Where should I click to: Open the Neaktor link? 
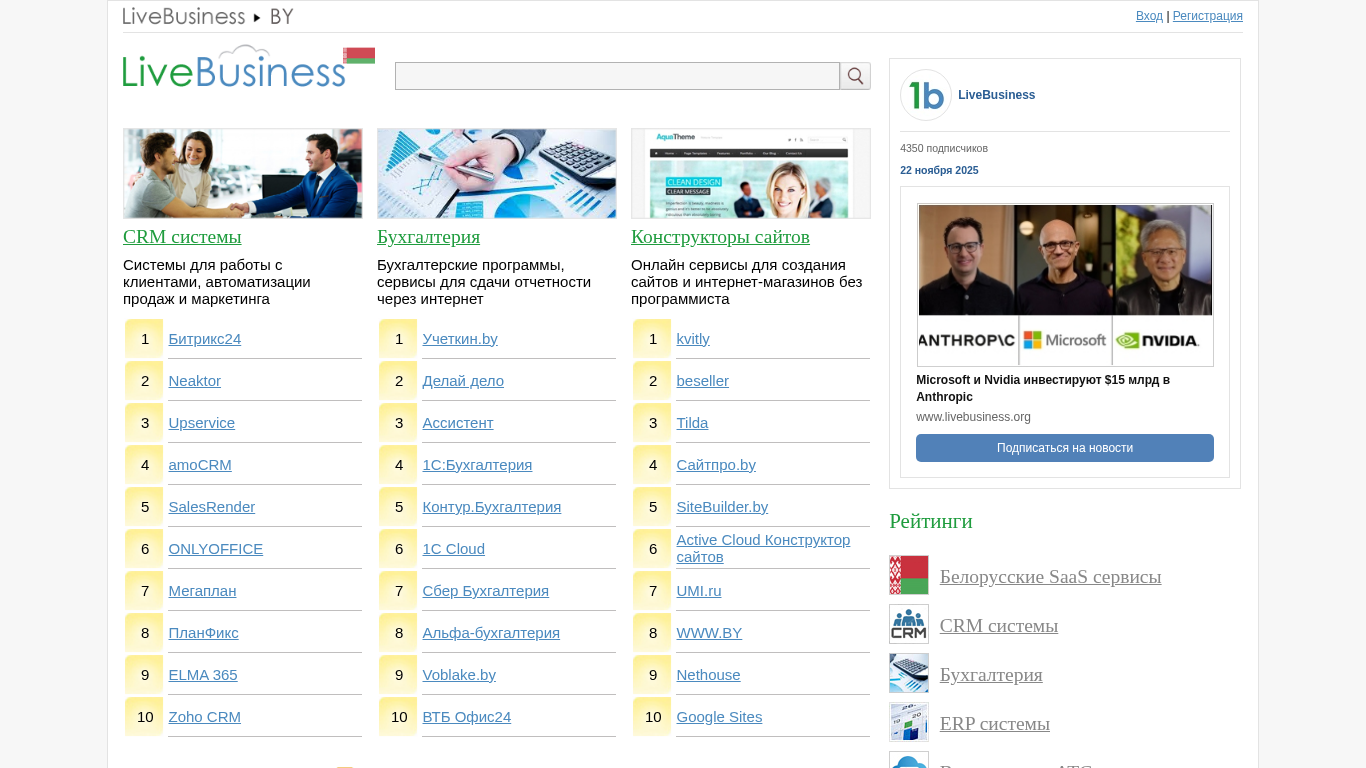coord(195,381)
